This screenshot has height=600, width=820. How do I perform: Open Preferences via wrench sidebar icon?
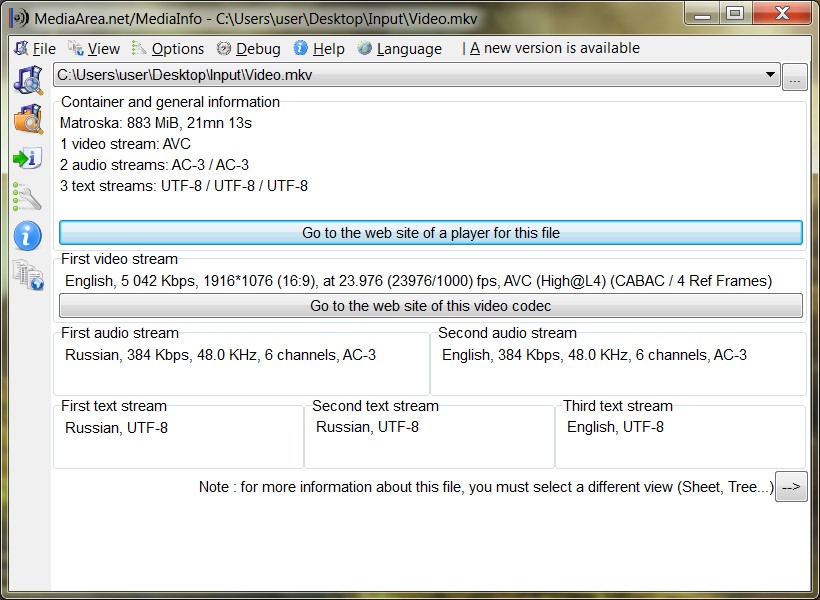click(27, 197)
